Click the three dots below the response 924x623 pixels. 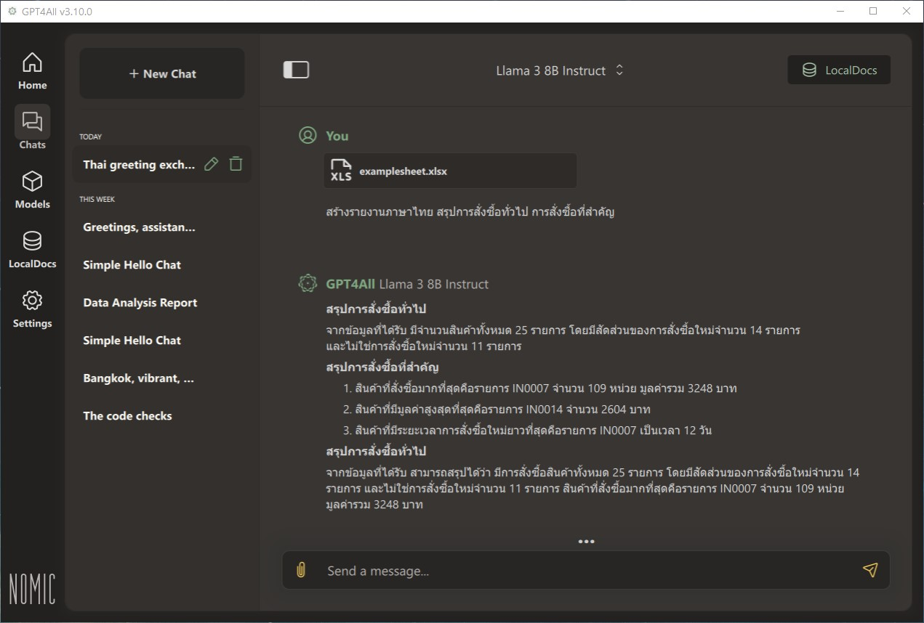coord(586,541)
